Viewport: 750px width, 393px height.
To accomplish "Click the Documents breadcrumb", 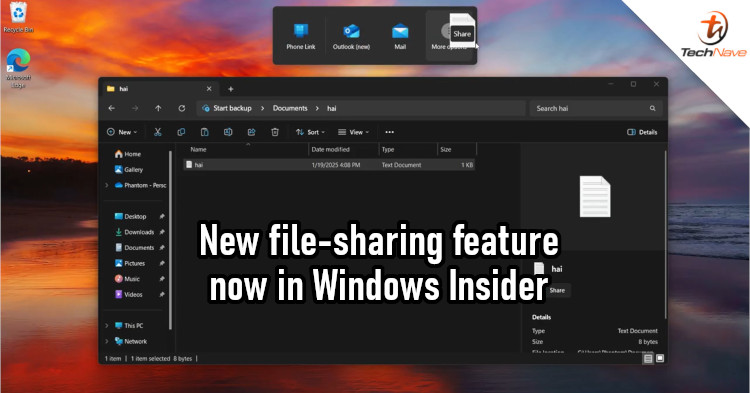I will point(290,109).
